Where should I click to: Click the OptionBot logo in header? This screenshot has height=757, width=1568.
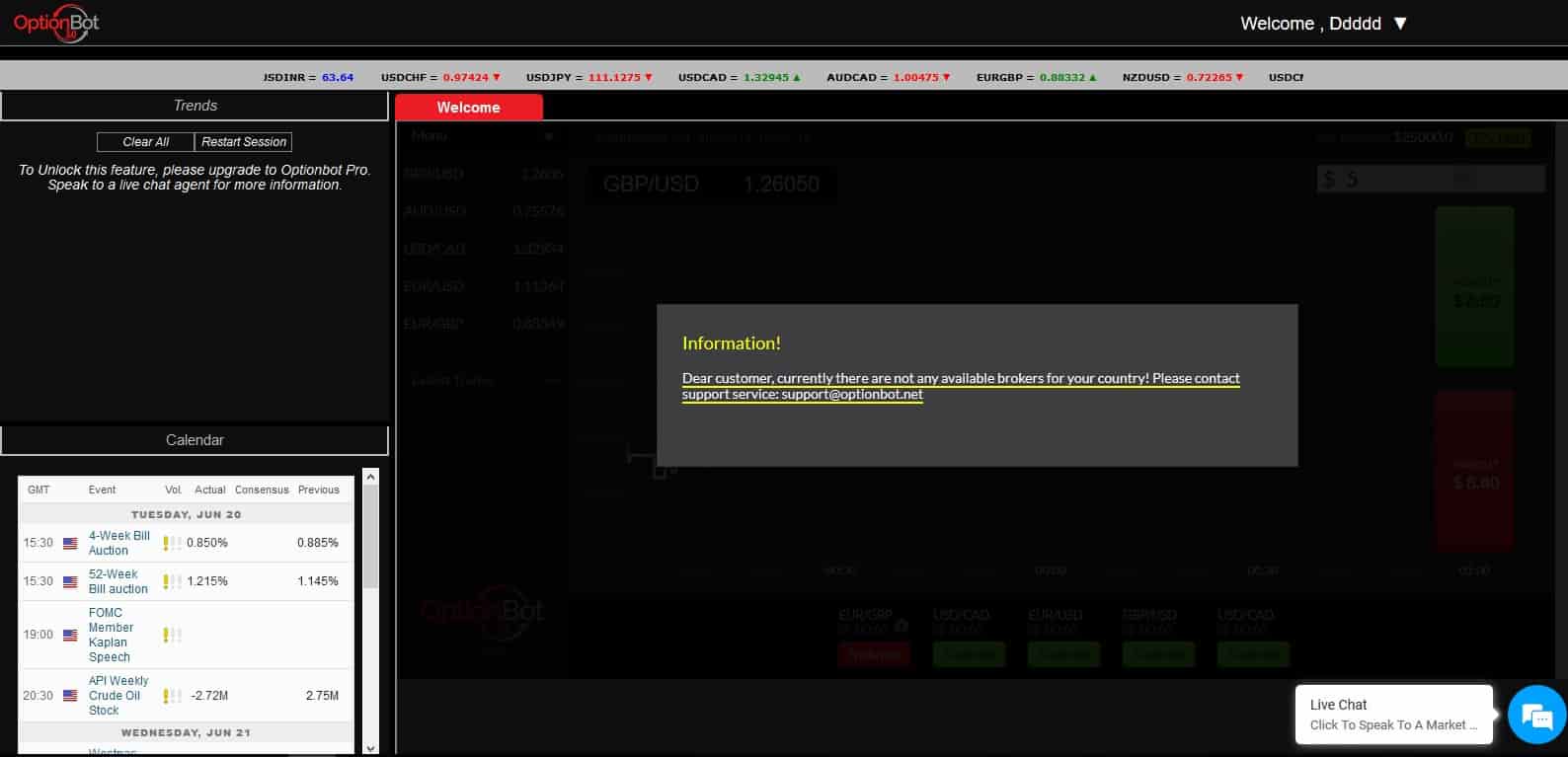pos(56,23)
